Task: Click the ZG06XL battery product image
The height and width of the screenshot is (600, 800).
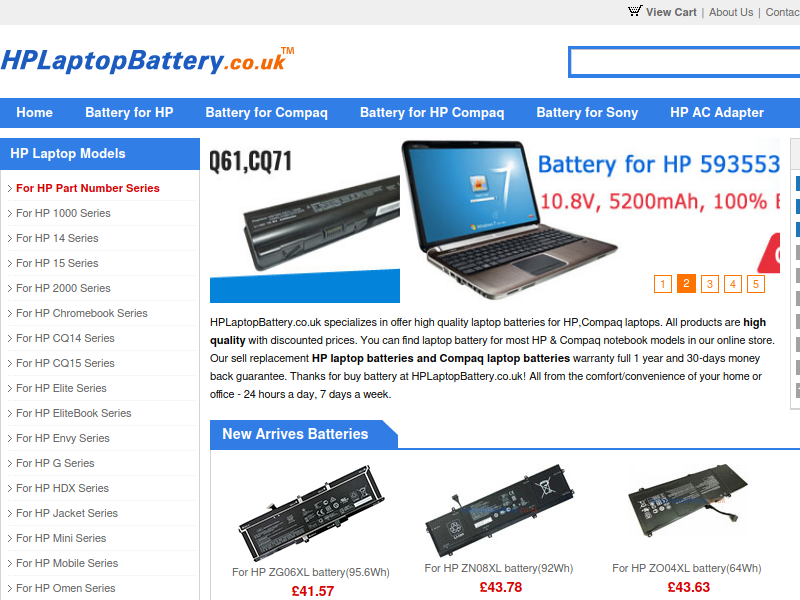Action: 311,512
